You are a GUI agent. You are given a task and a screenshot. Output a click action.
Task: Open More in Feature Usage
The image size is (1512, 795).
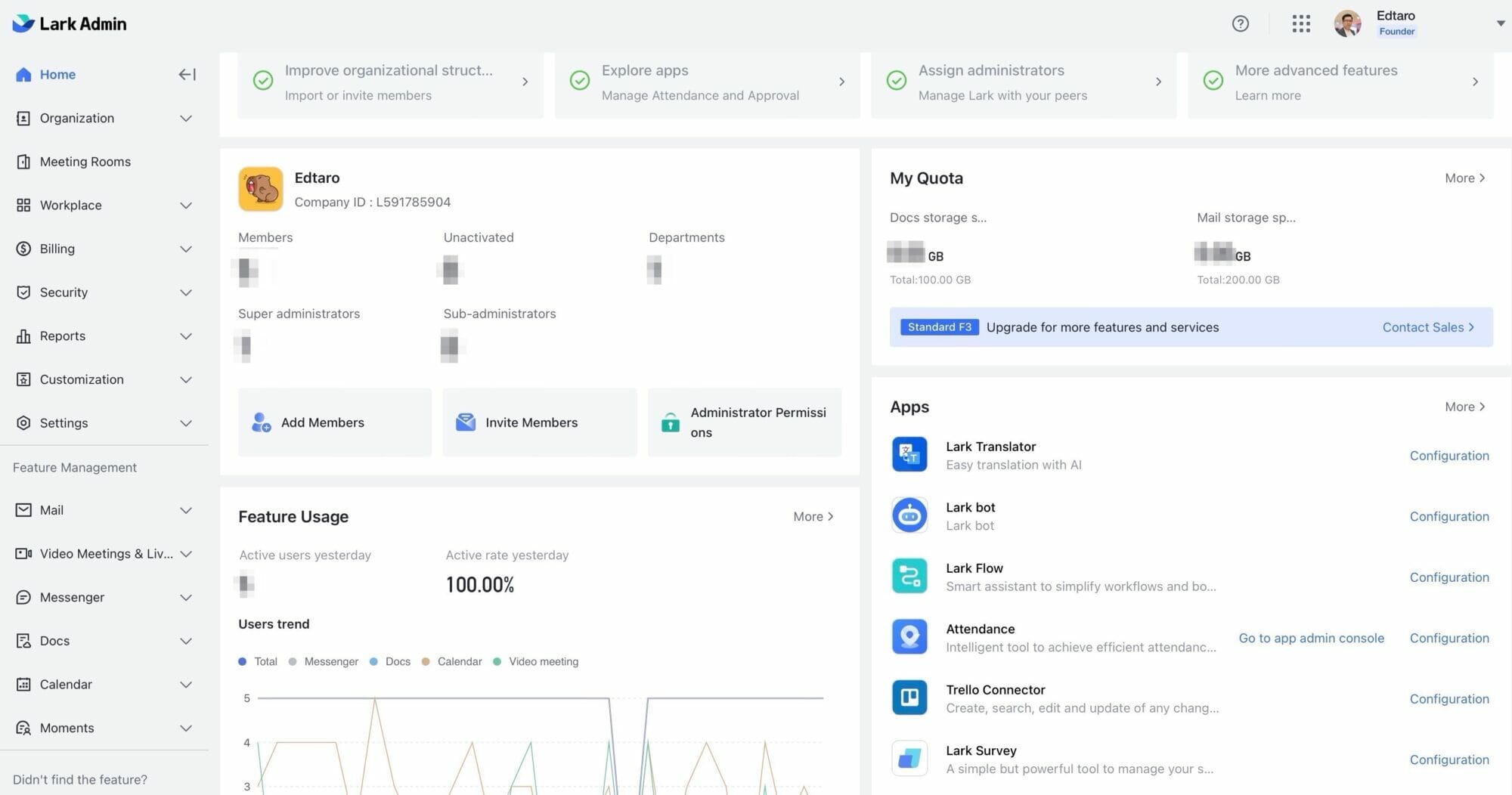pyautogui.click(x=813, y=517)
